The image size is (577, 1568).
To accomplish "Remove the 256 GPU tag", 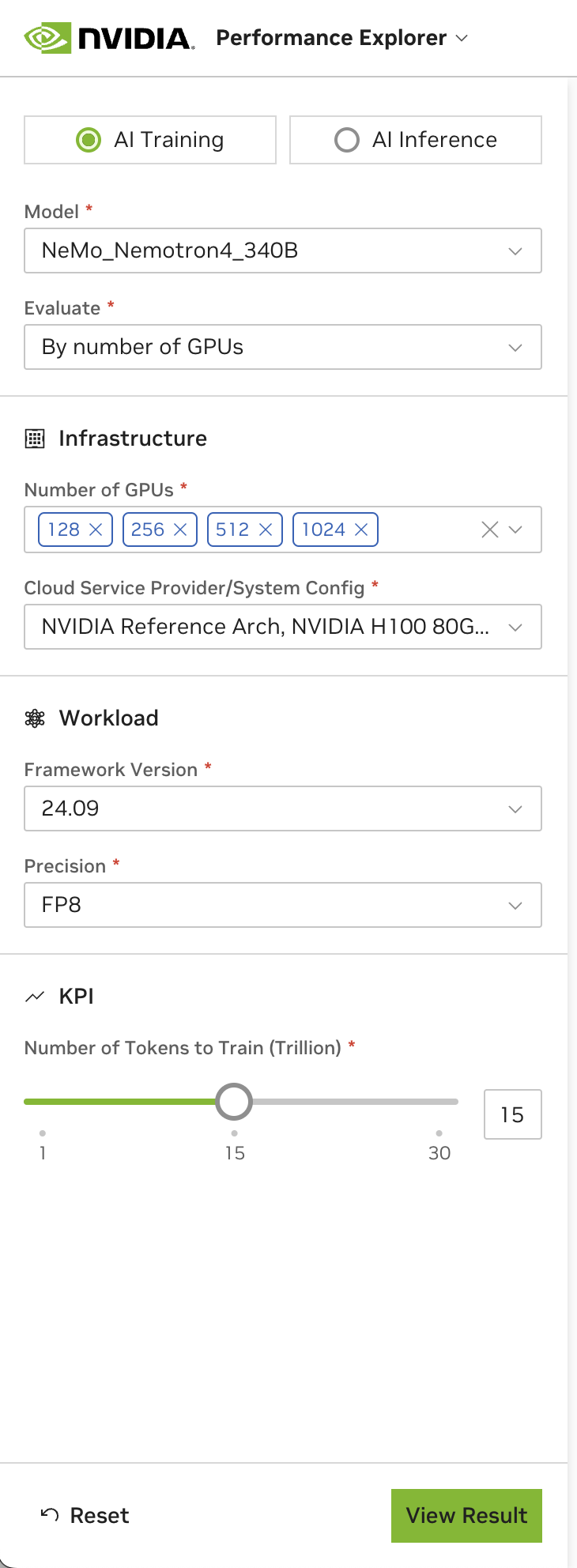I will pos(180,530).
